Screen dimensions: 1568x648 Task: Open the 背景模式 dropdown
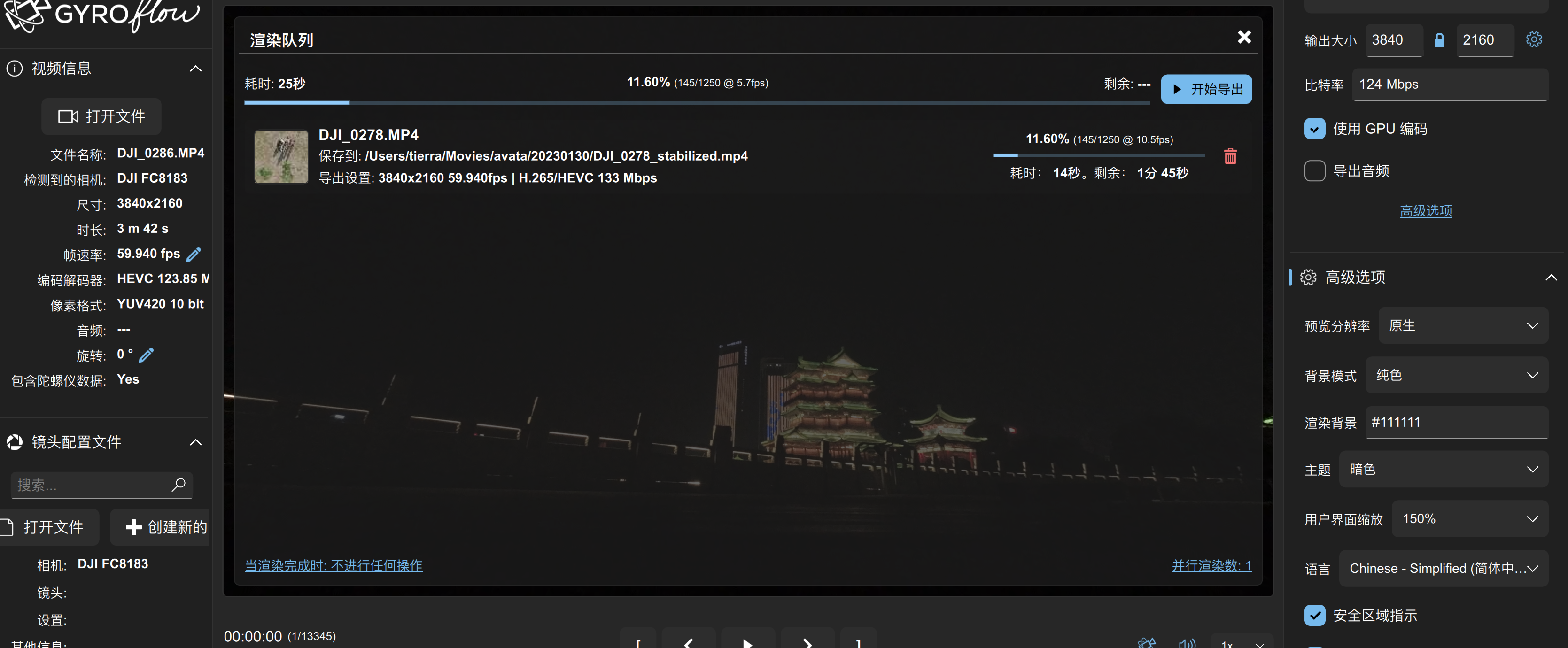[1456, 375]
